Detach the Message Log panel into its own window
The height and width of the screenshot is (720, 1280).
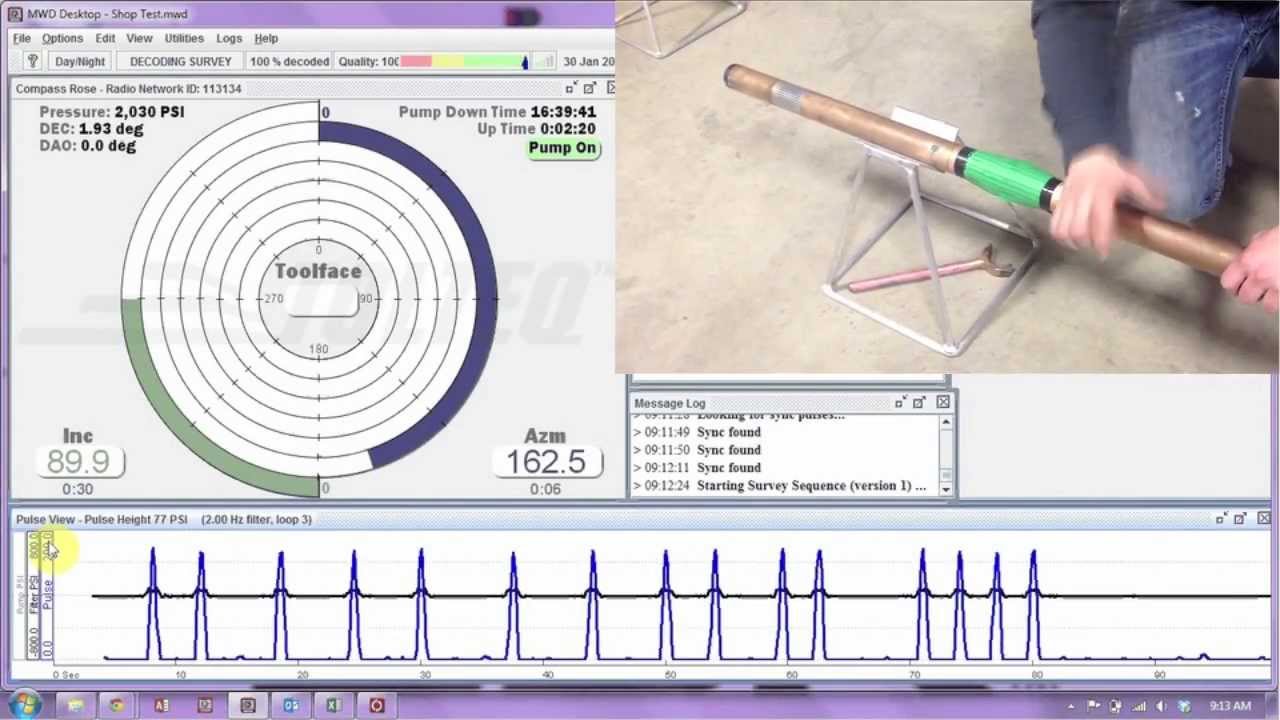[920, 402]
